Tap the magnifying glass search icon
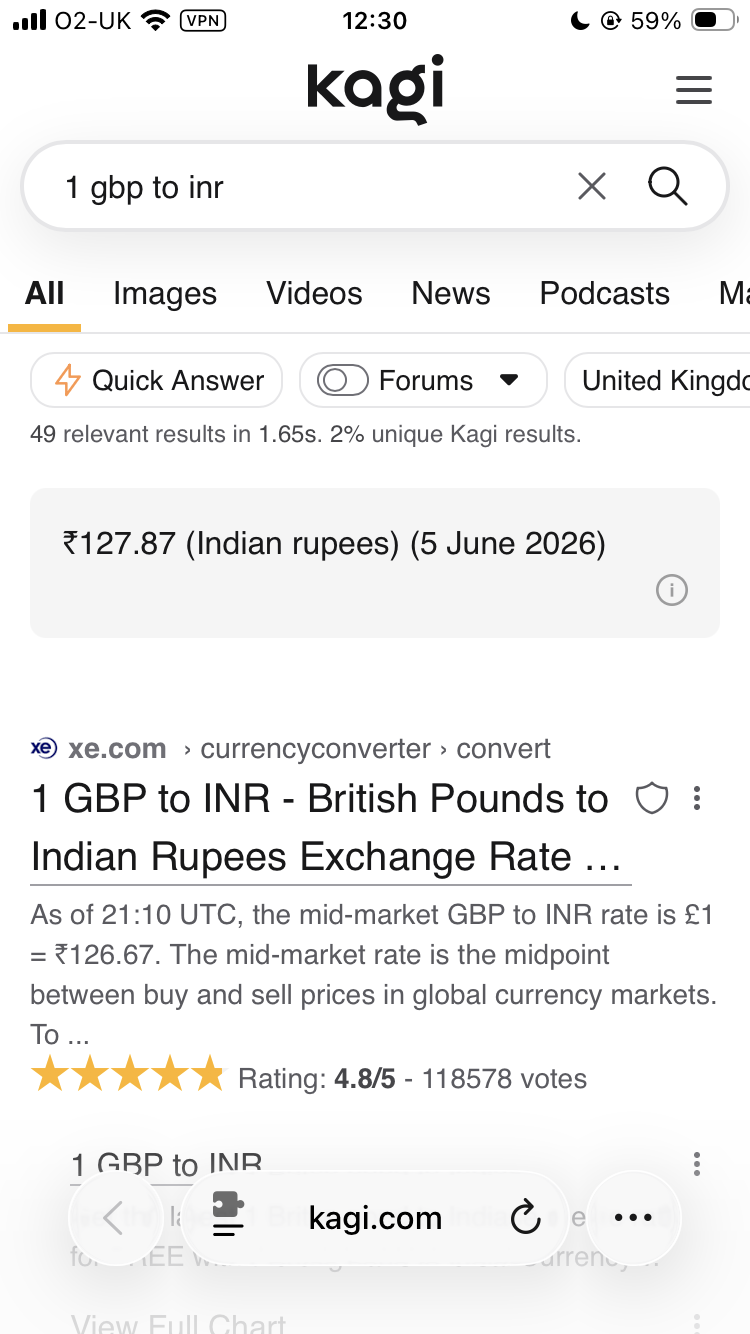750x1334 pixels. click(x=667, y=186)
